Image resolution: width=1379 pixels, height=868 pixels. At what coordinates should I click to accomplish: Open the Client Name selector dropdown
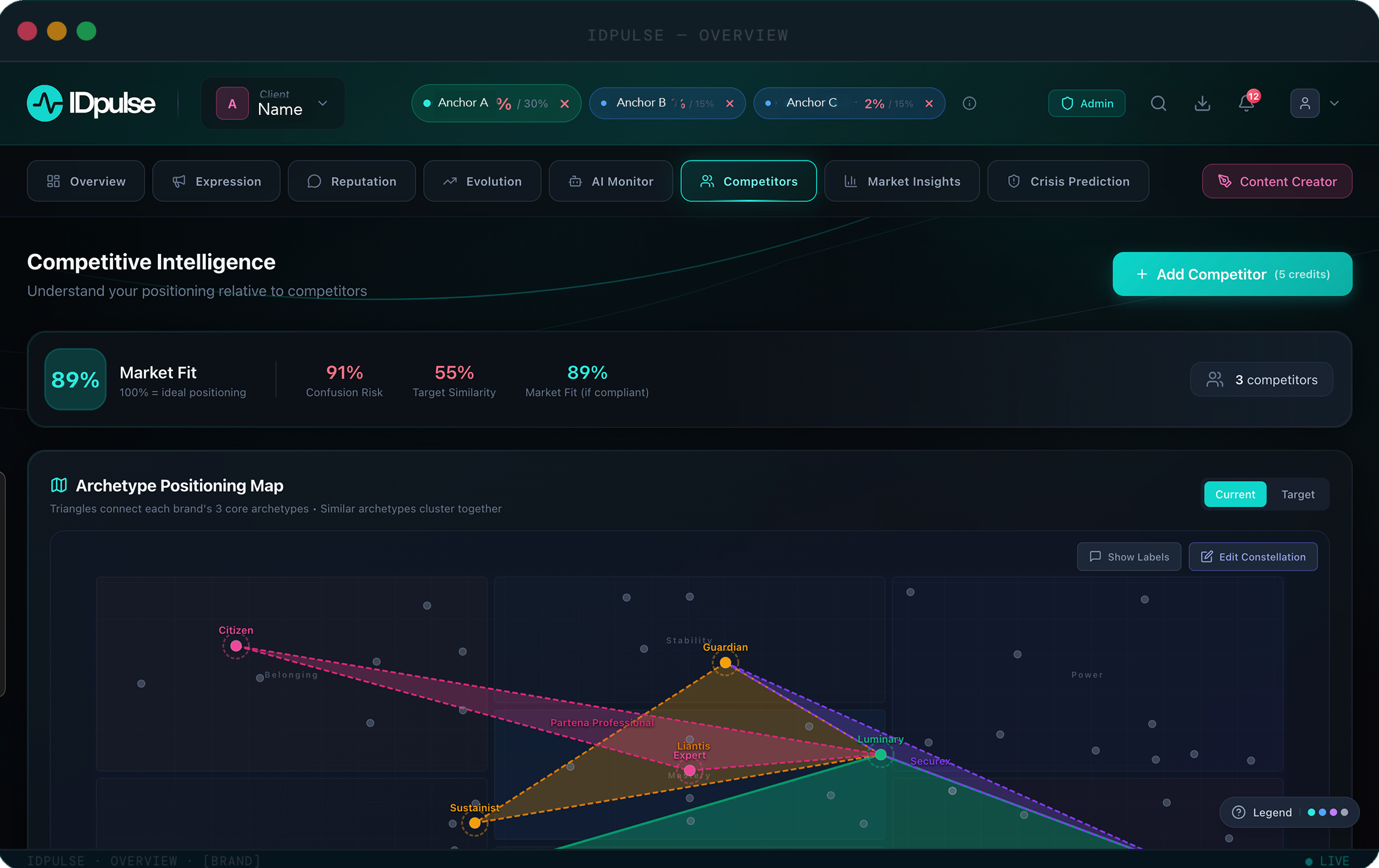(273, 103)
